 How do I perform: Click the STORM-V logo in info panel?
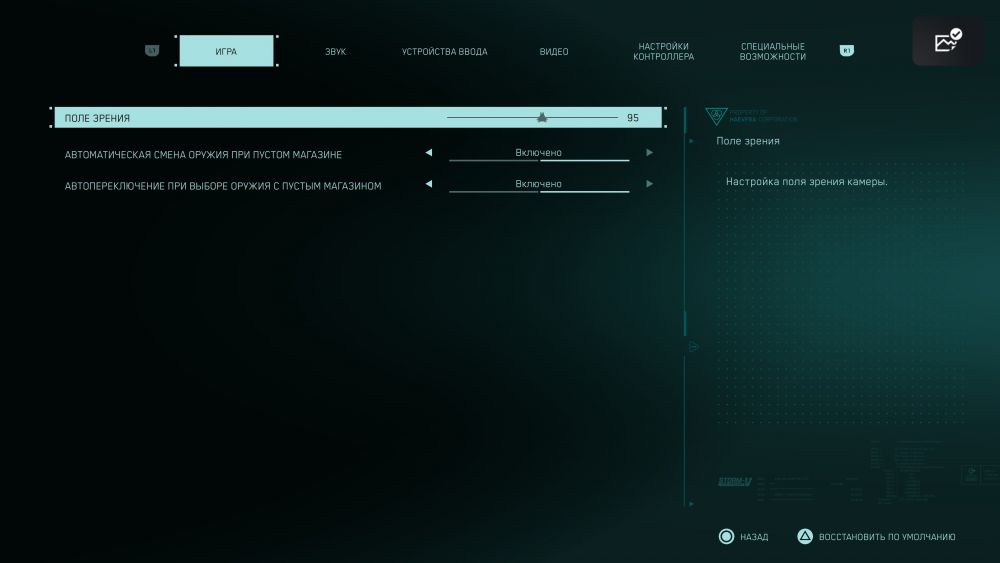tap(734, 481)
